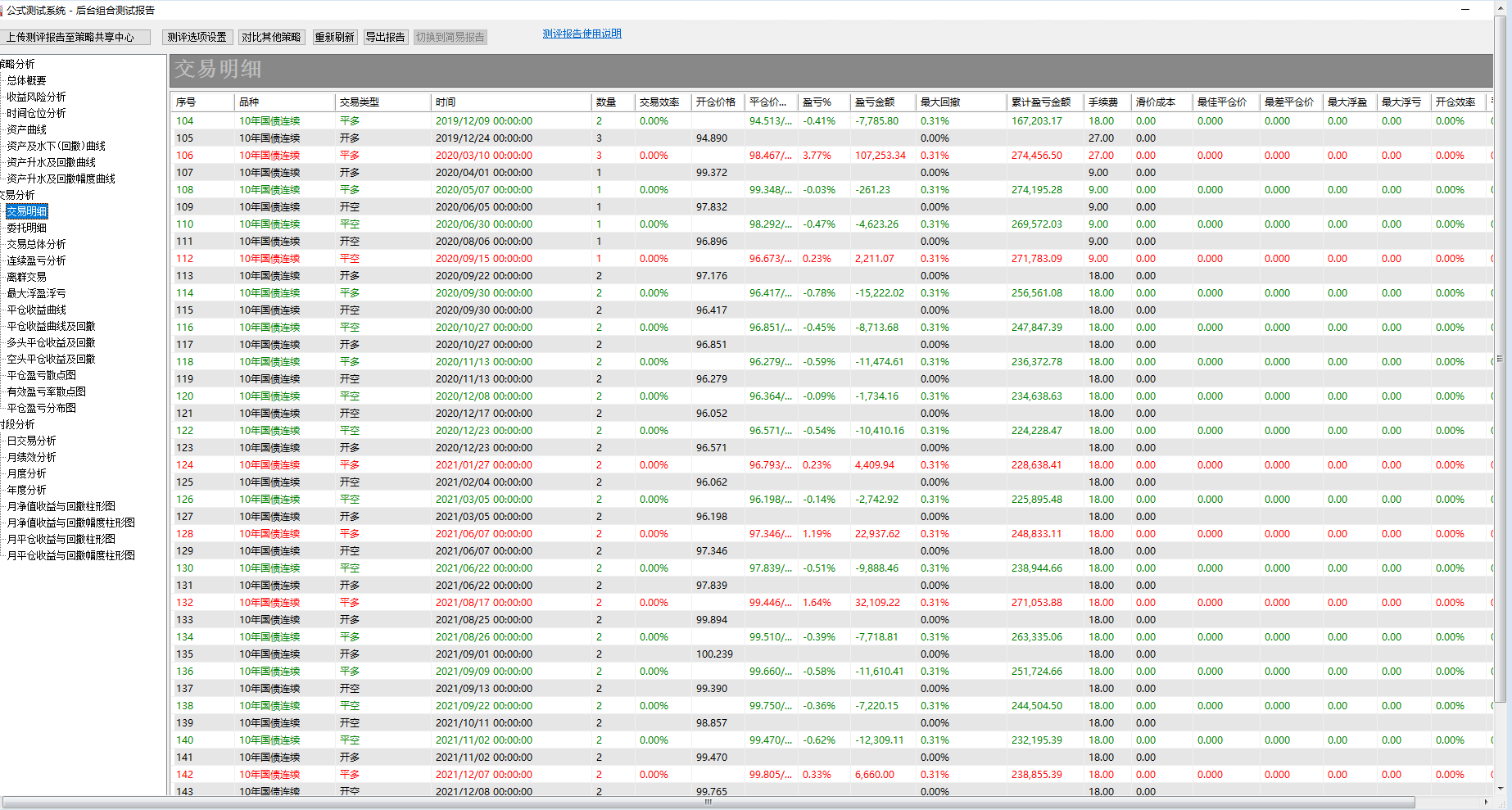This screenshot has width=1512, height=810.
Task: Open 委托明细 tree item
Action: [x=26, y=228]
